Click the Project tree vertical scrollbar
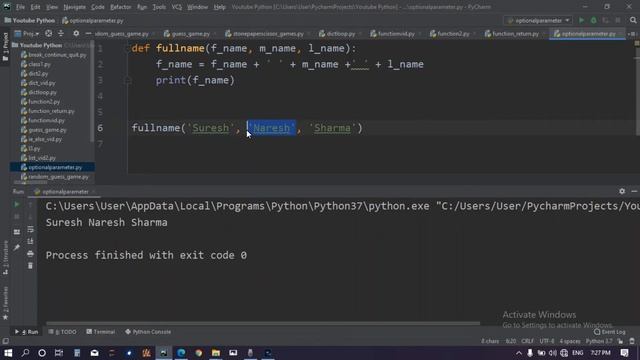Viewport: 640px width, 360px height. coord(93,91)
